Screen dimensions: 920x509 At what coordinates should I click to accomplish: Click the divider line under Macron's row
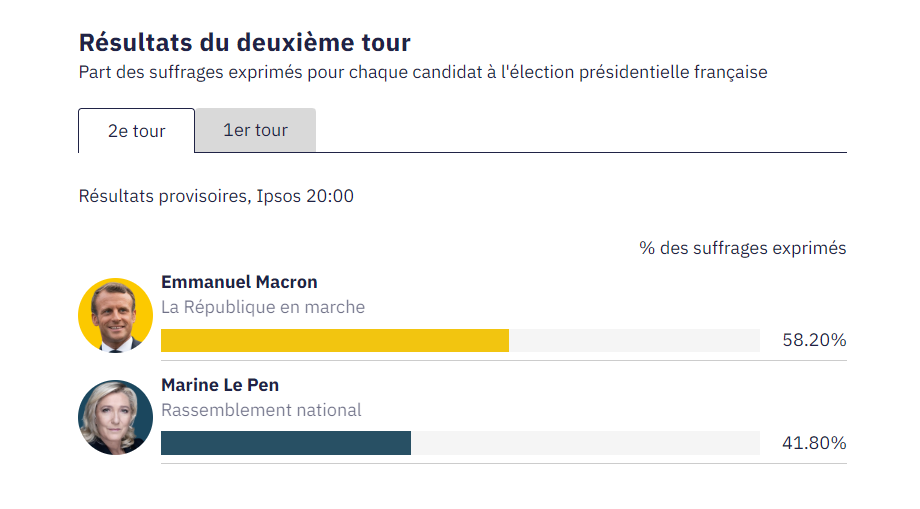[x=503, y=361]
